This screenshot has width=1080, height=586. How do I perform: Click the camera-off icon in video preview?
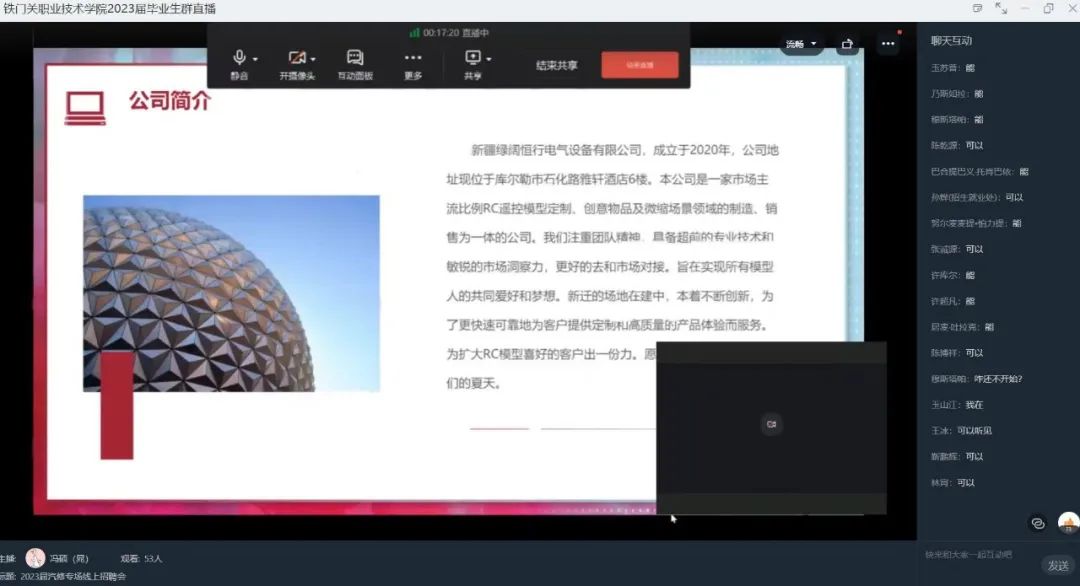771,424
